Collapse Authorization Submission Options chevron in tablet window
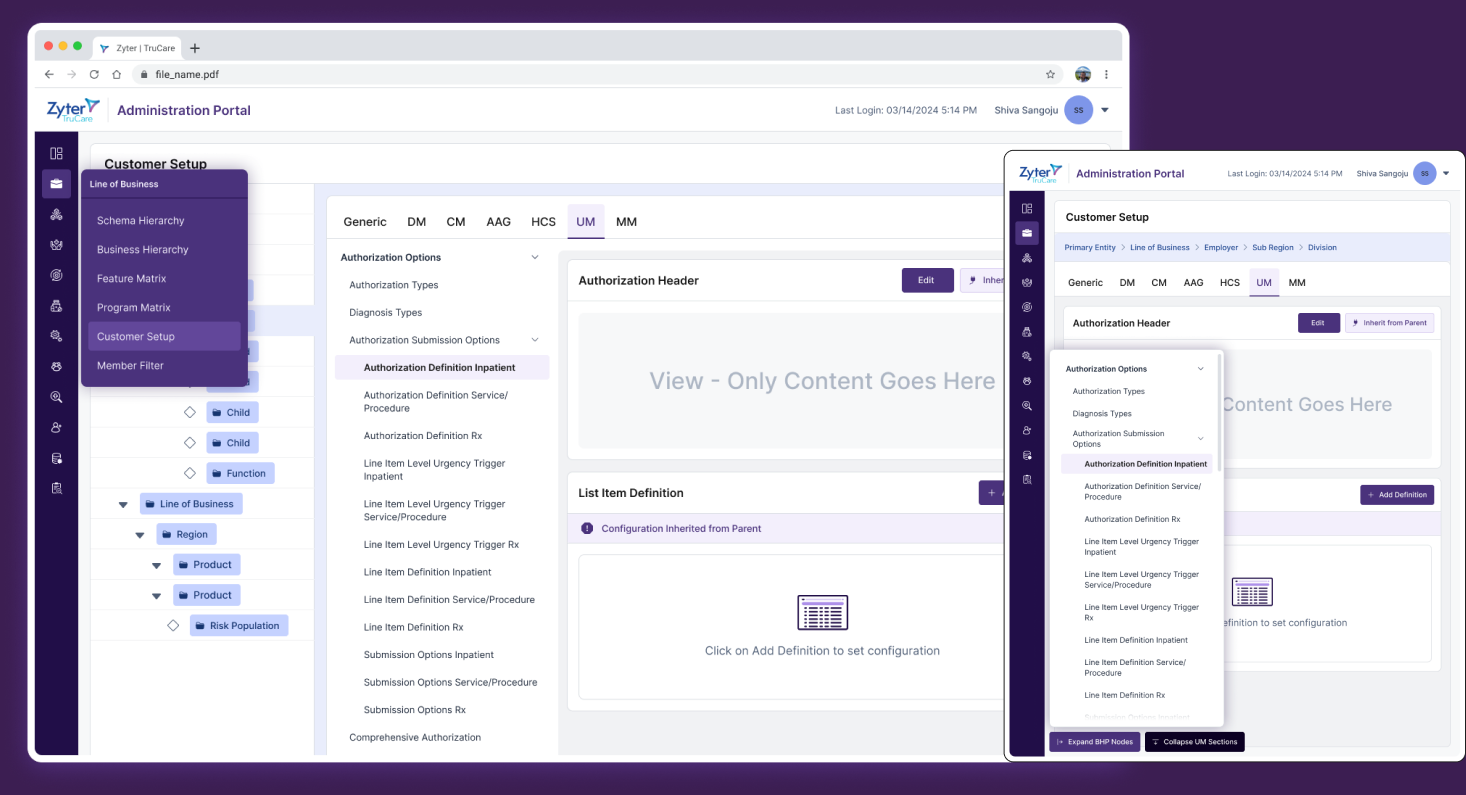1466x795 pixels. pos(1201,438)
